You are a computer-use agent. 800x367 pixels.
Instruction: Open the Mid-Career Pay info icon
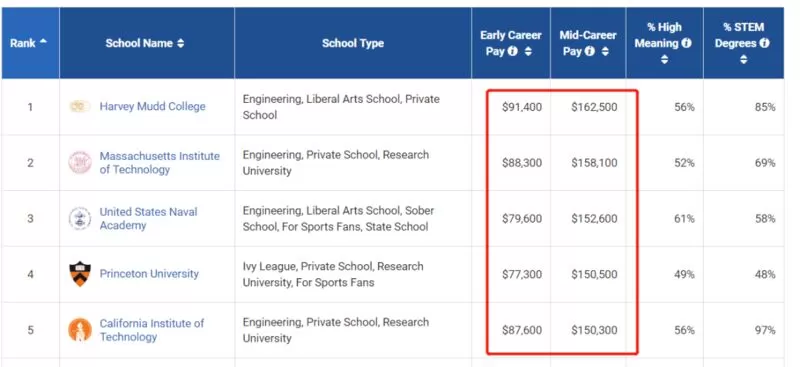(590, 52)
